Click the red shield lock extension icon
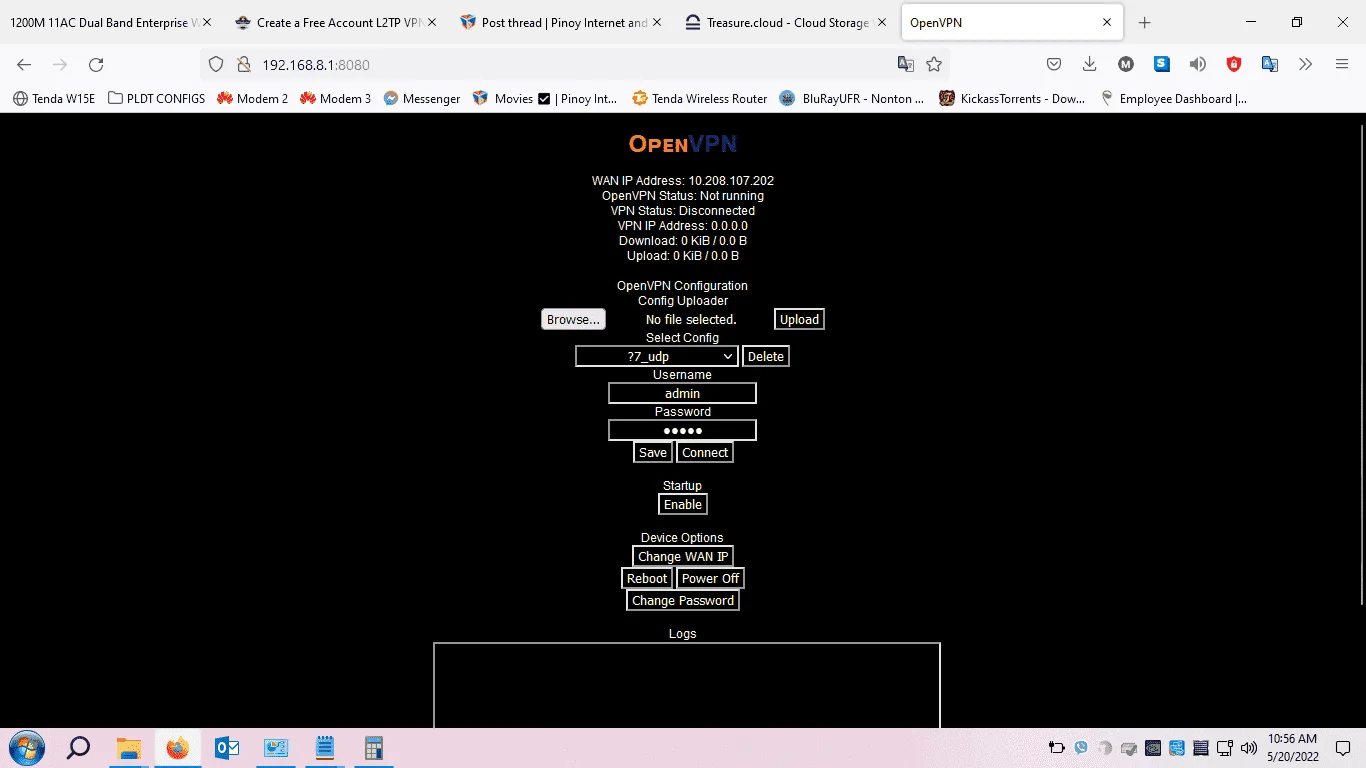Screen dimensions: 1366x768 pos(1234,64)
